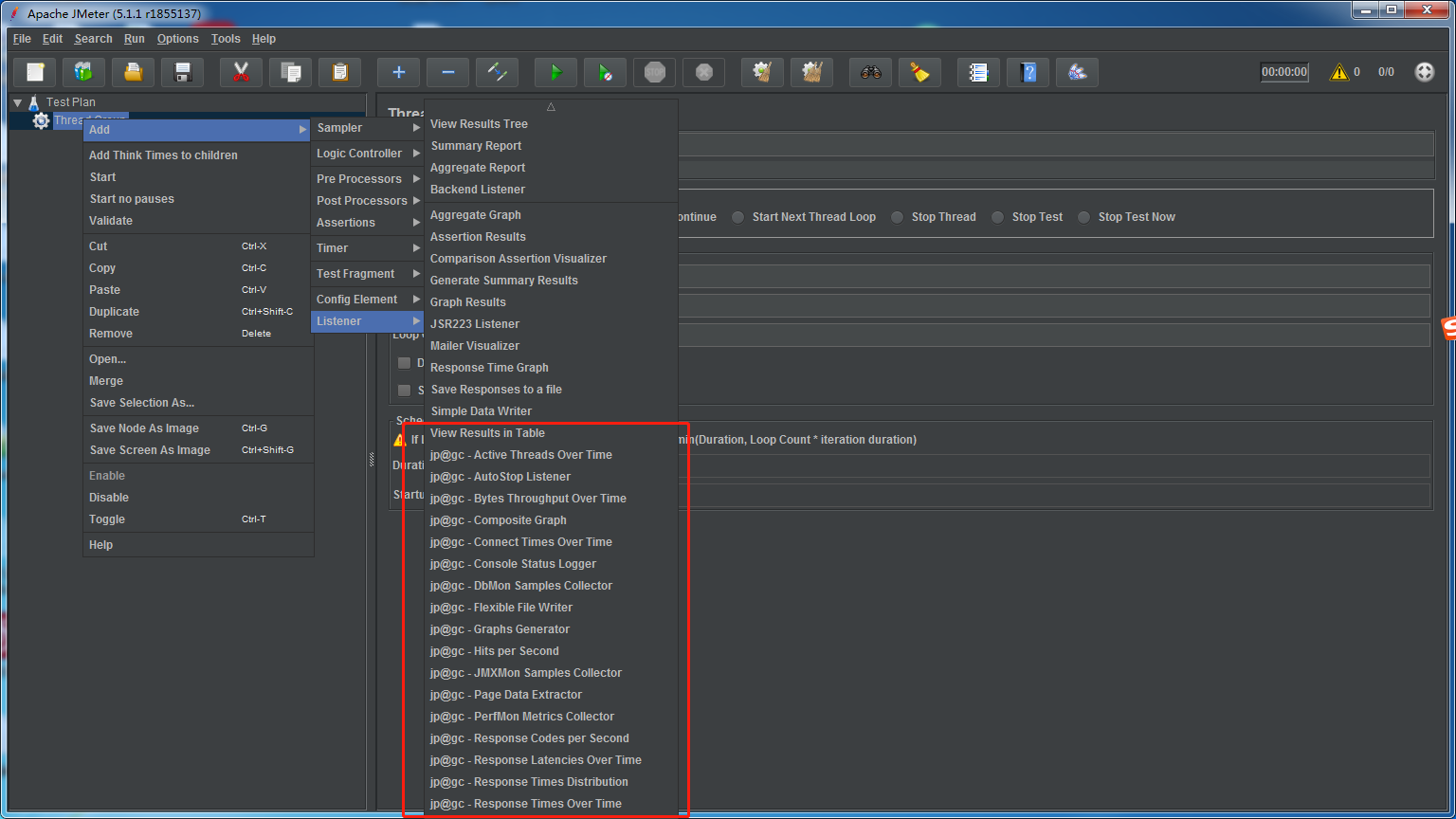The image size is (1456, 819).
Task: Click the Open file toolbar icon
Action: click(x=134, y=72)
